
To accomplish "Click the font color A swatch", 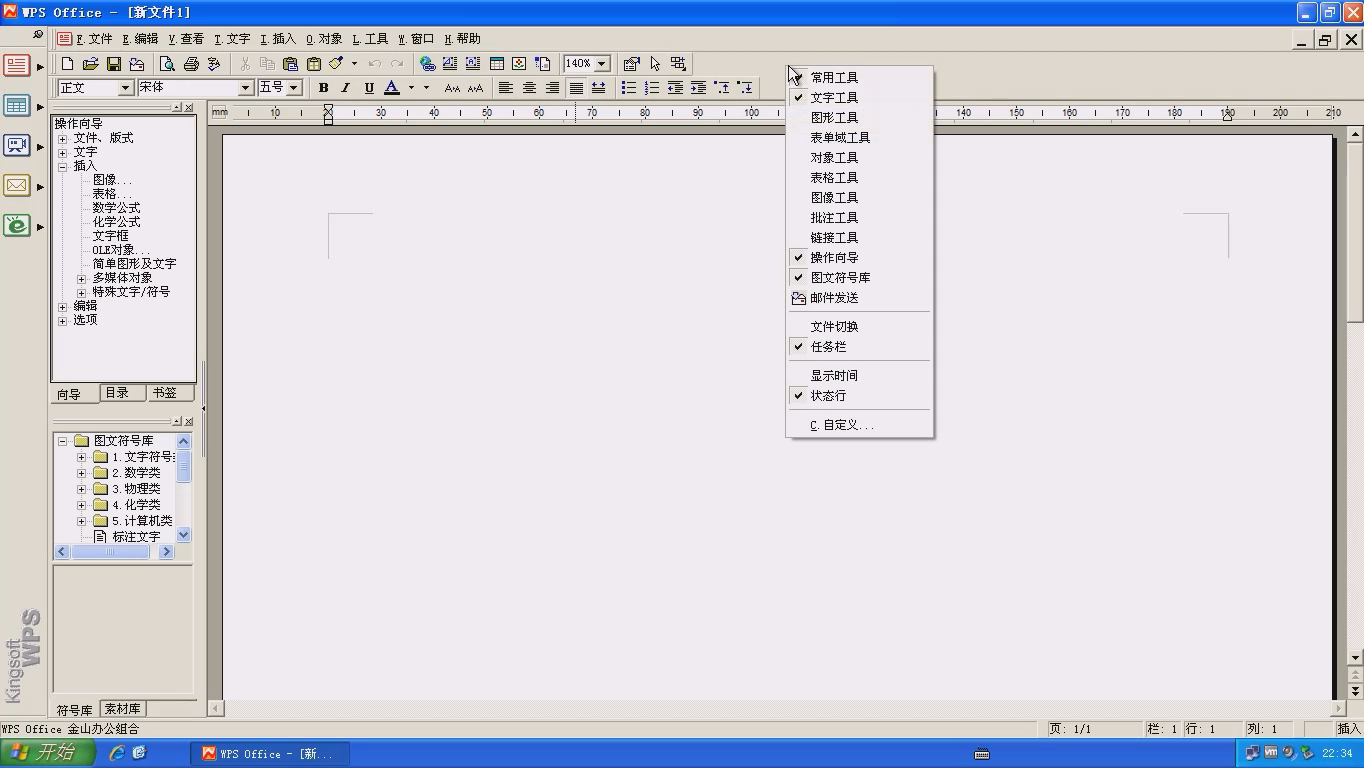I will click(392, 88).
